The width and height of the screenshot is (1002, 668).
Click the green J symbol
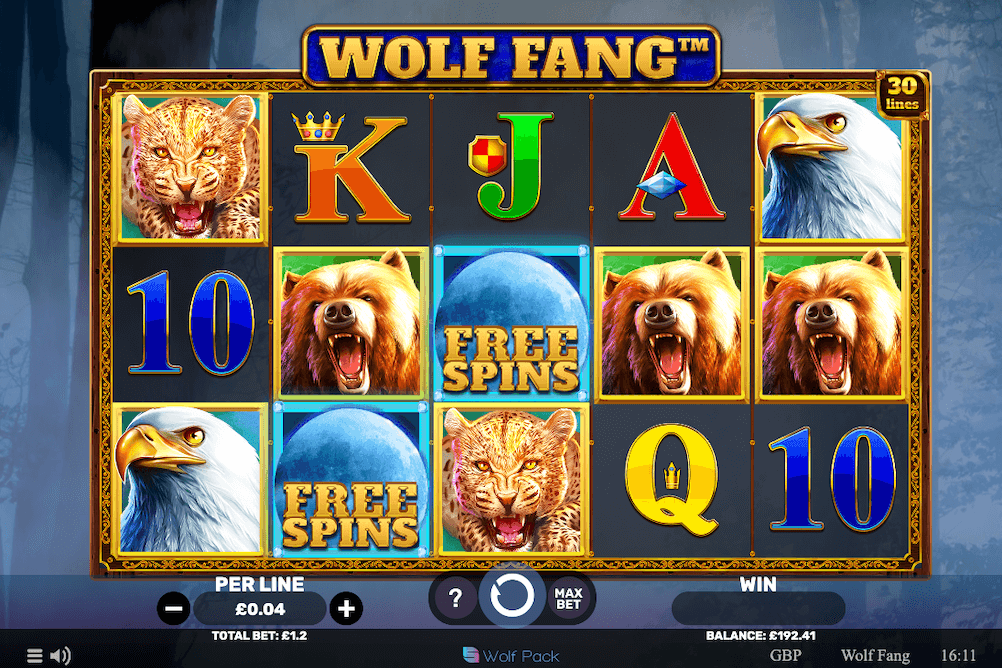(511, 166)
